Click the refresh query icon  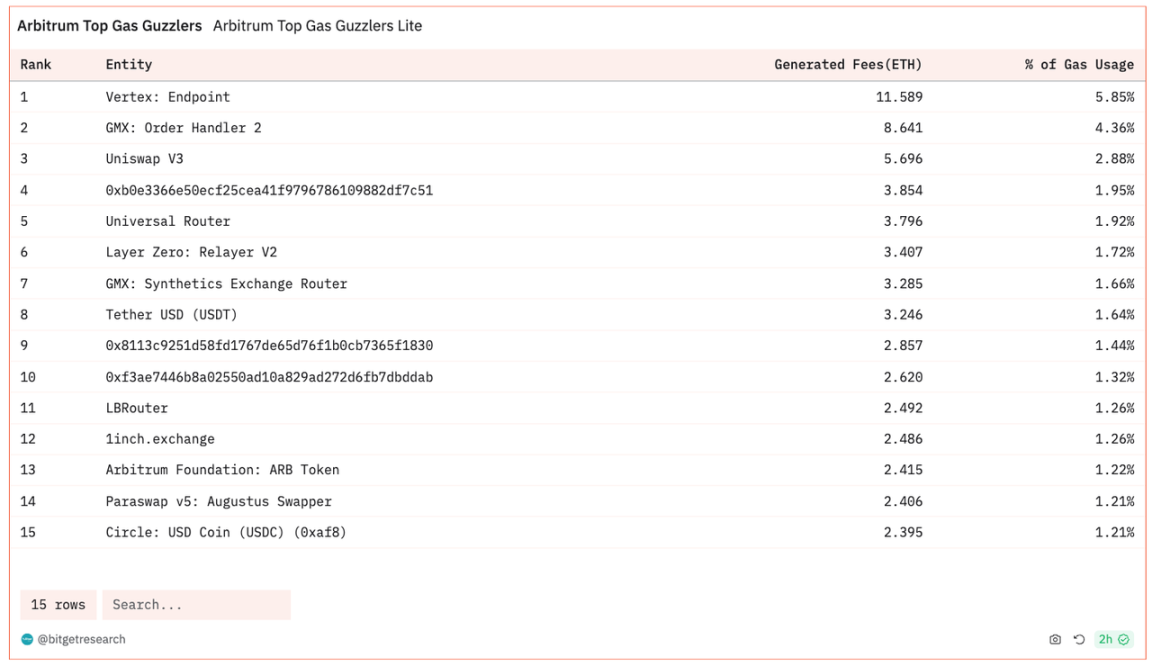pyautogui.click(x=1079, y=640)
